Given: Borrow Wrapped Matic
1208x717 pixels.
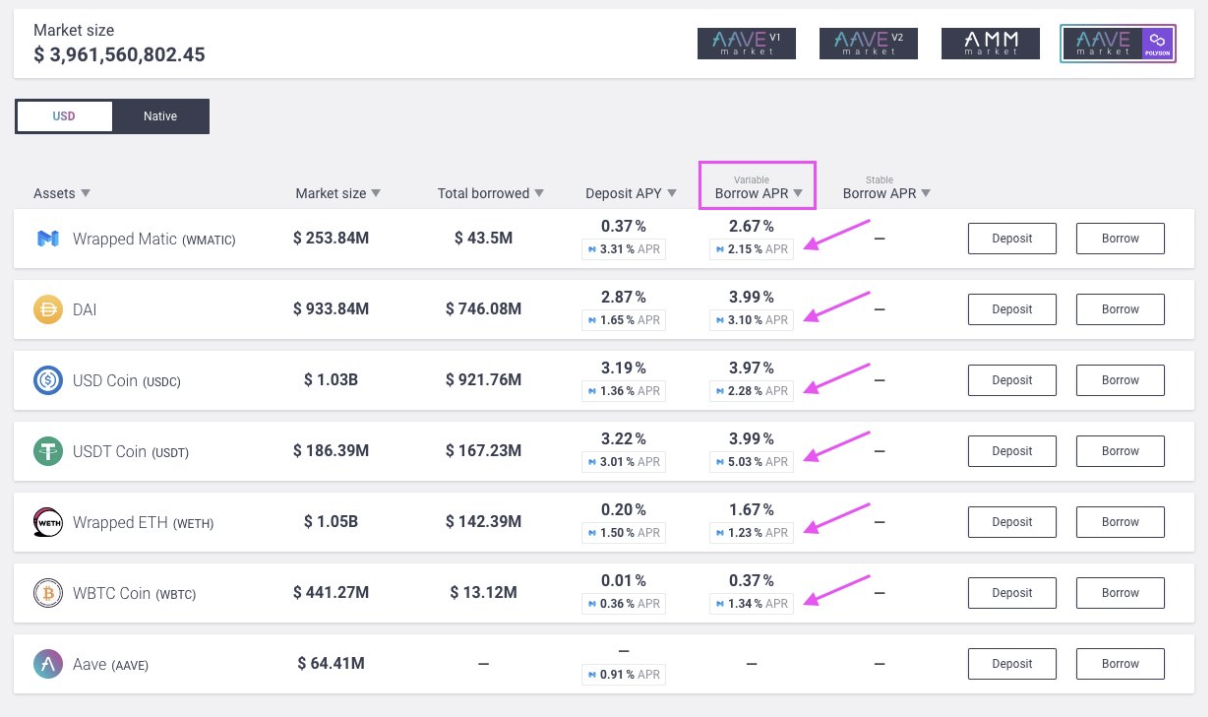Looking at the screenshot, I should click(1120, 239).
